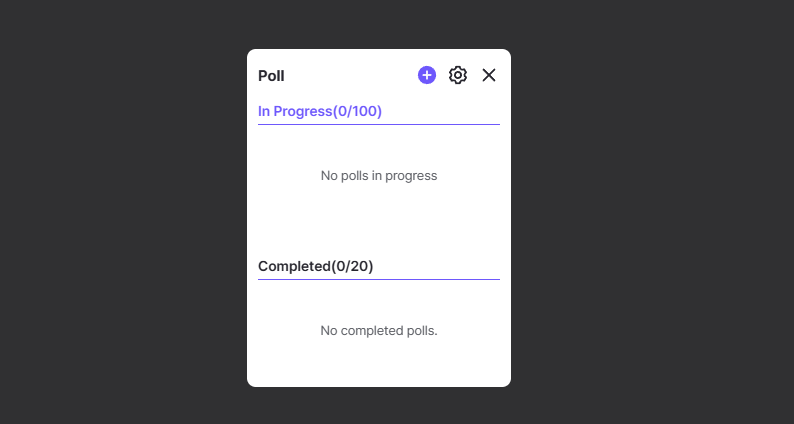Dismiss the Poll dialog

coord(489,75)
